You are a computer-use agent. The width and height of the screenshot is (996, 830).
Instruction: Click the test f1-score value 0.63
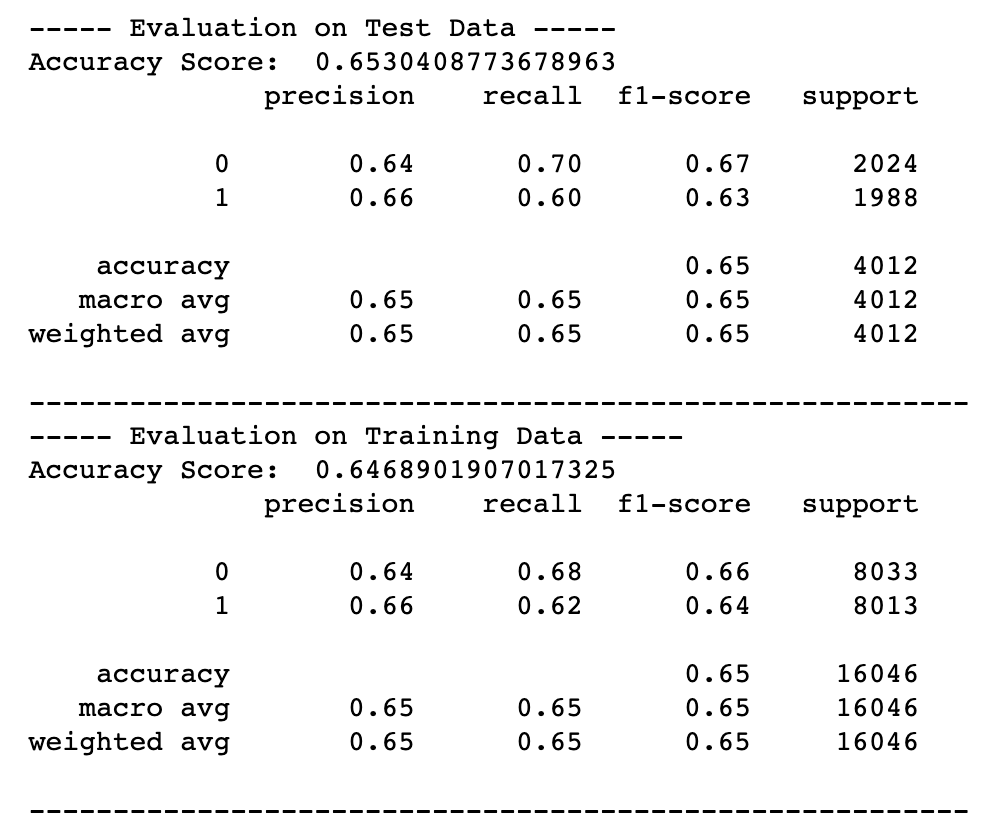717,199
